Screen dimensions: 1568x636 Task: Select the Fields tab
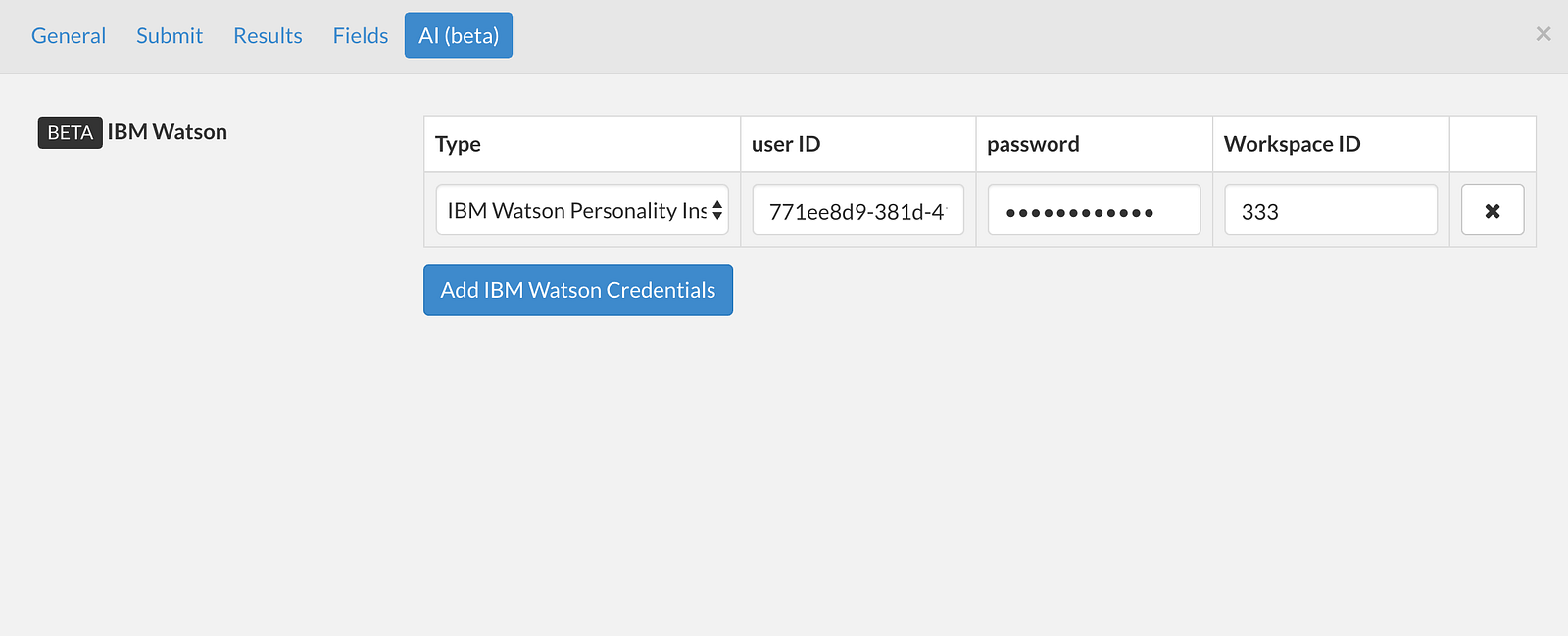[x=361, y=35]
